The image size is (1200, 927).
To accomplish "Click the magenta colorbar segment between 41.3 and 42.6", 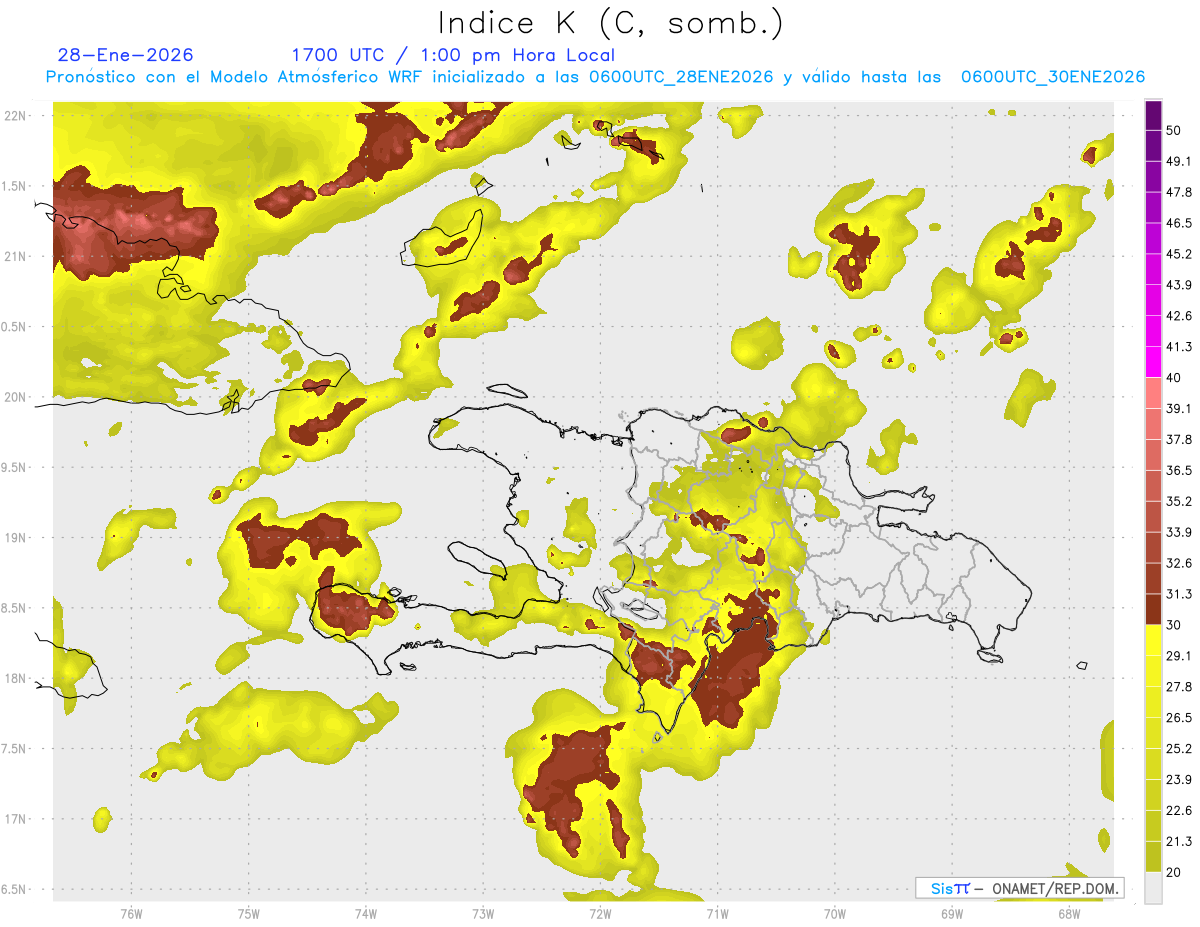I will click(1153, 331).
